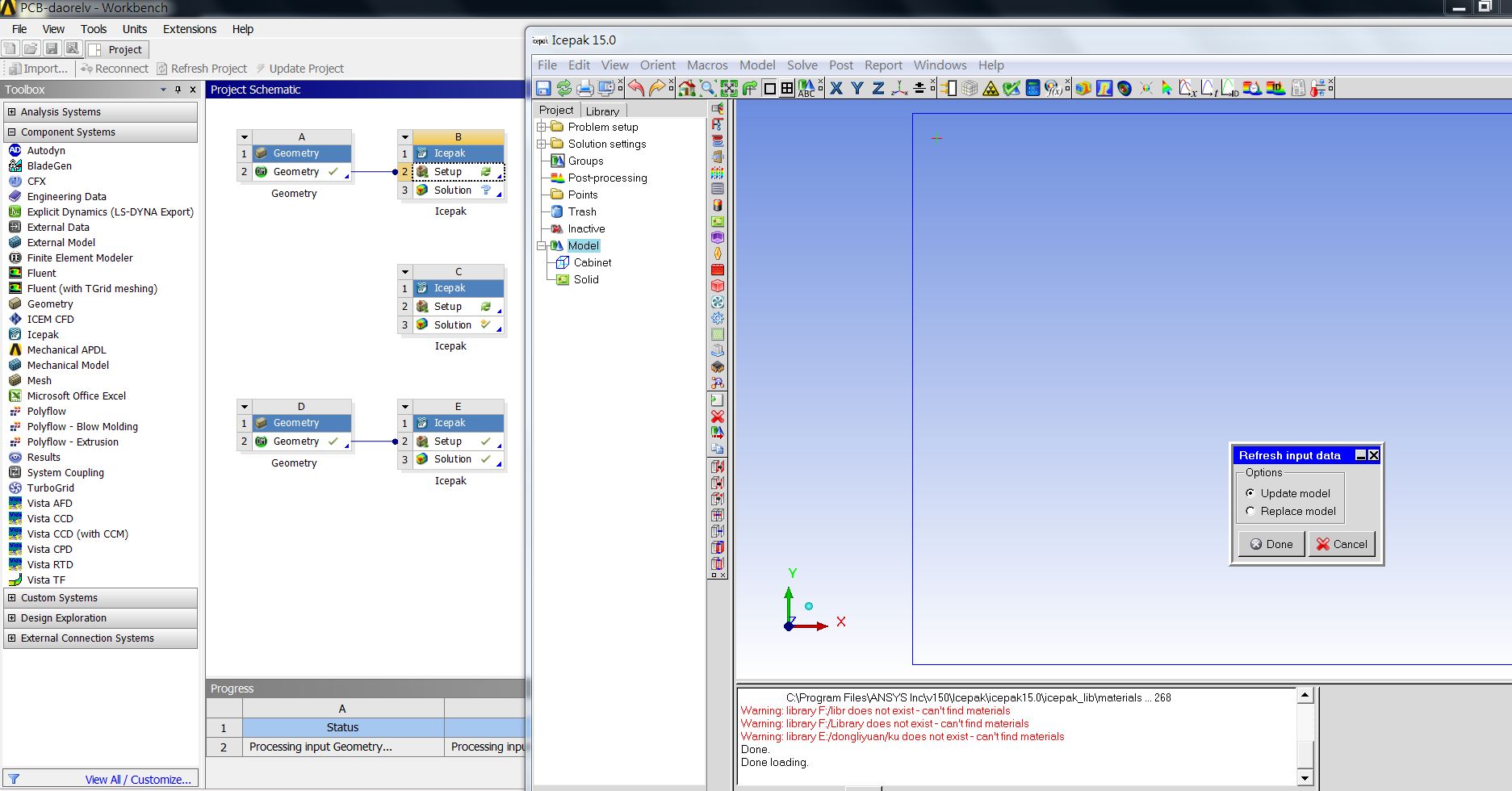Select the Update model radio button
Screen dimensions: 1512x791
pos(1250,493)
